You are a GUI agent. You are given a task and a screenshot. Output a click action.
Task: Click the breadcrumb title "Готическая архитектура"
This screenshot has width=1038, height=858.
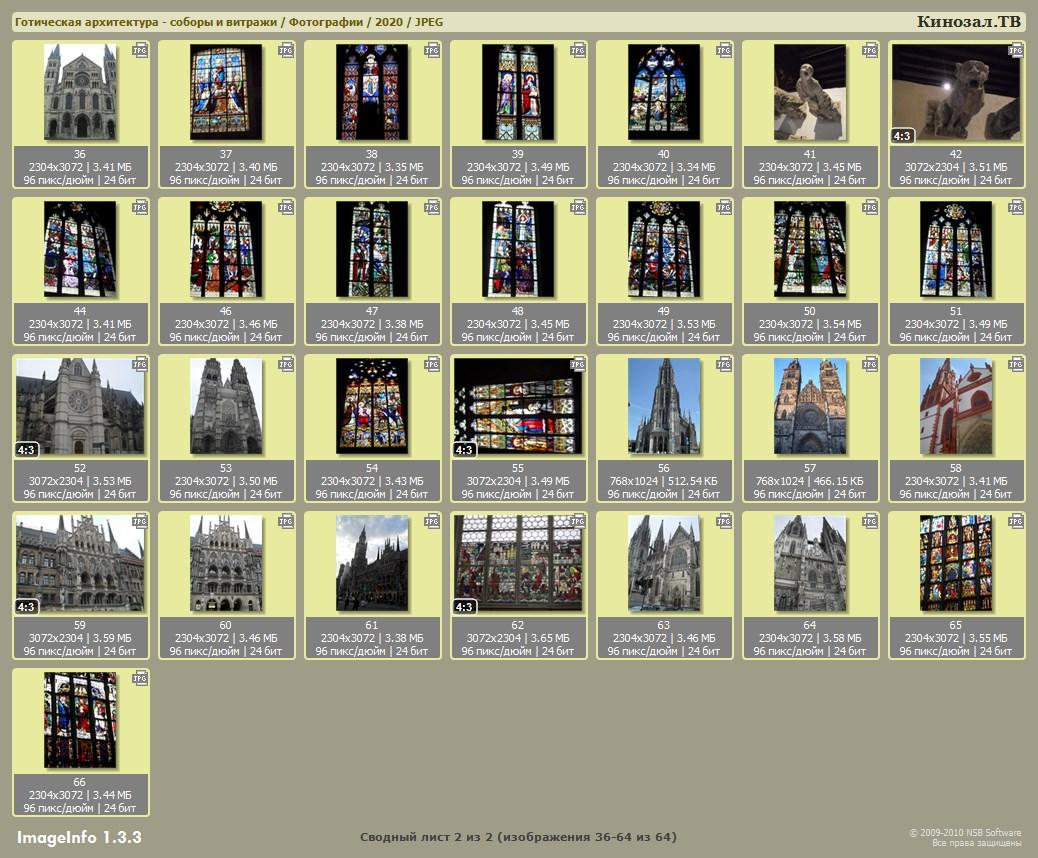(83, 22)
